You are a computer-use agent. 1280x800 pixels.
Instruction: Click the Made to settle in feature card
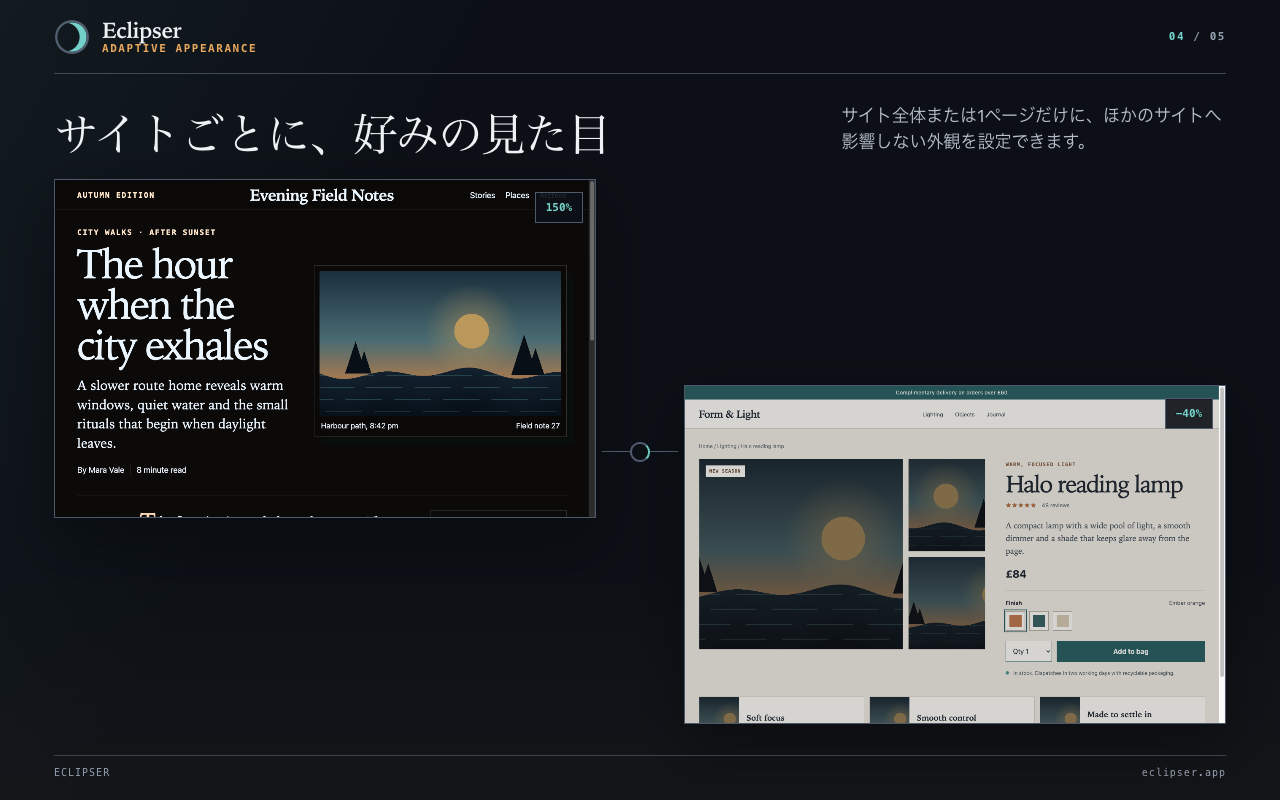point(1122,710)
